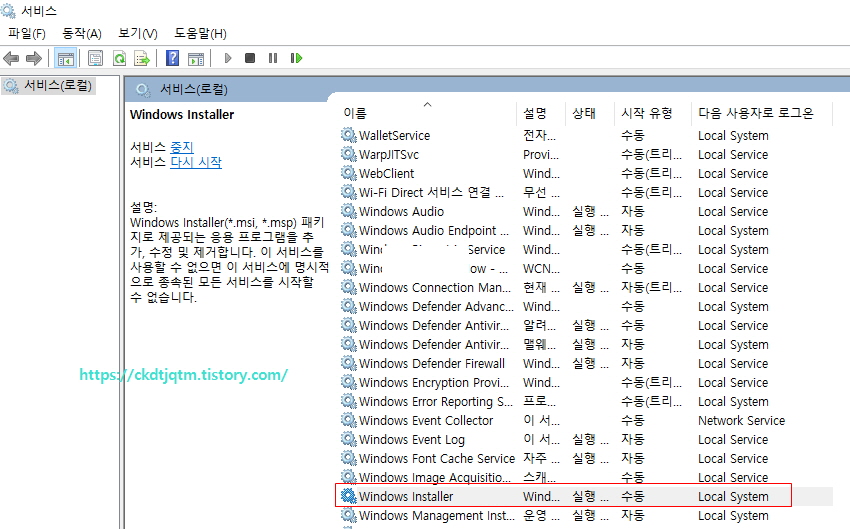Click the Back arrow toolbar icon
The image size is (850, 529).
click(11, 58)
